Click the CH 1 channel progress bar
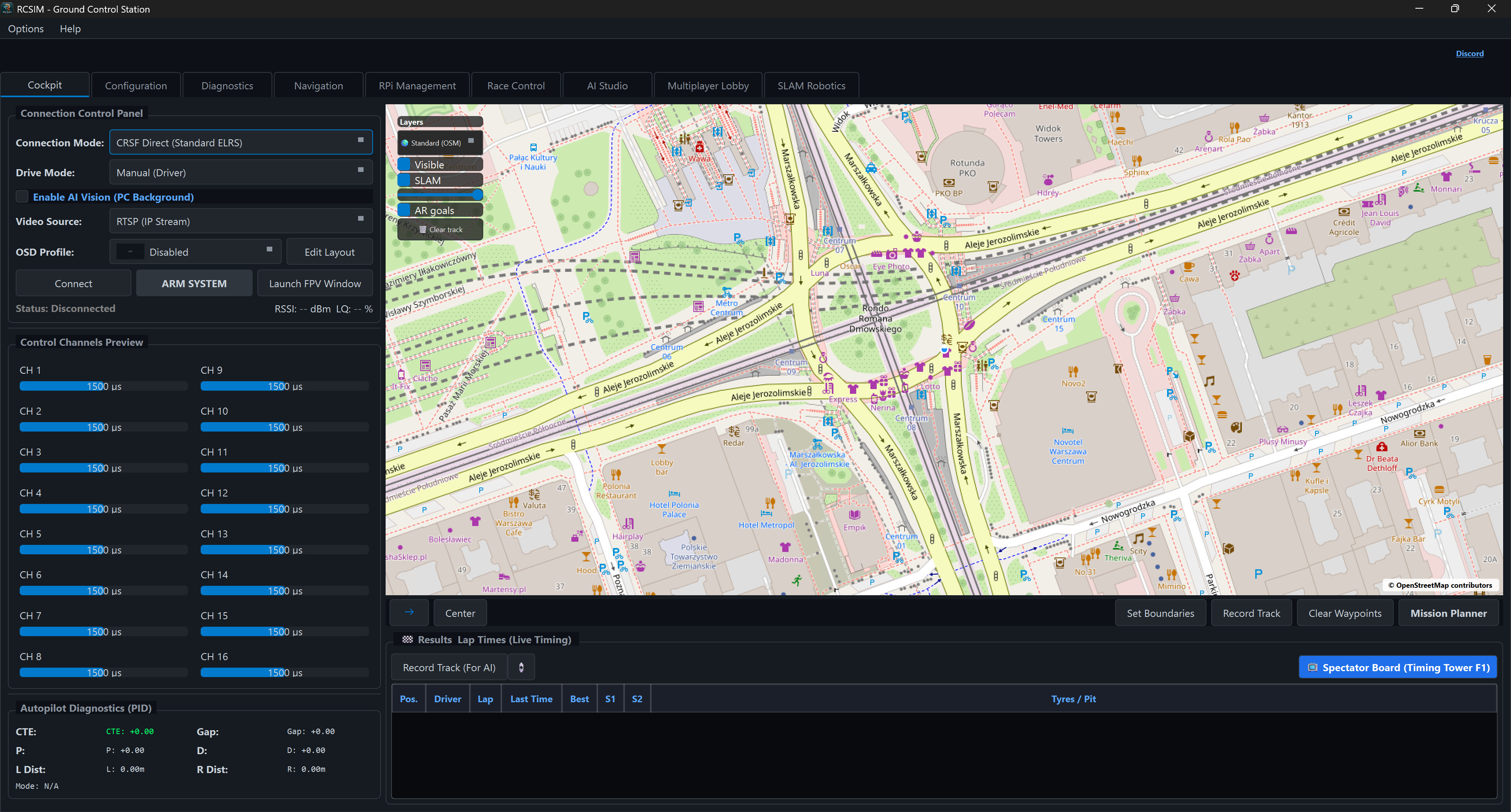 point(104,386)
